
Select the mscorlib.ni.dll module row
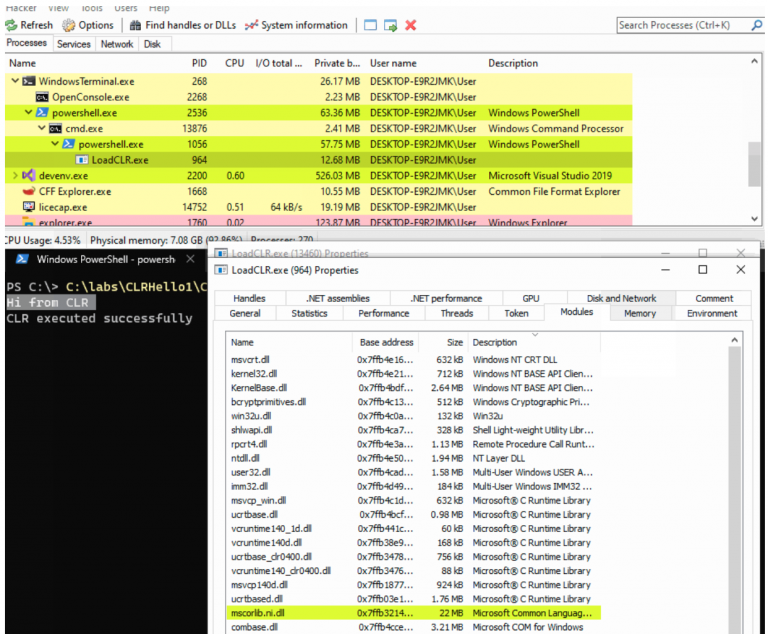(414, 613)
